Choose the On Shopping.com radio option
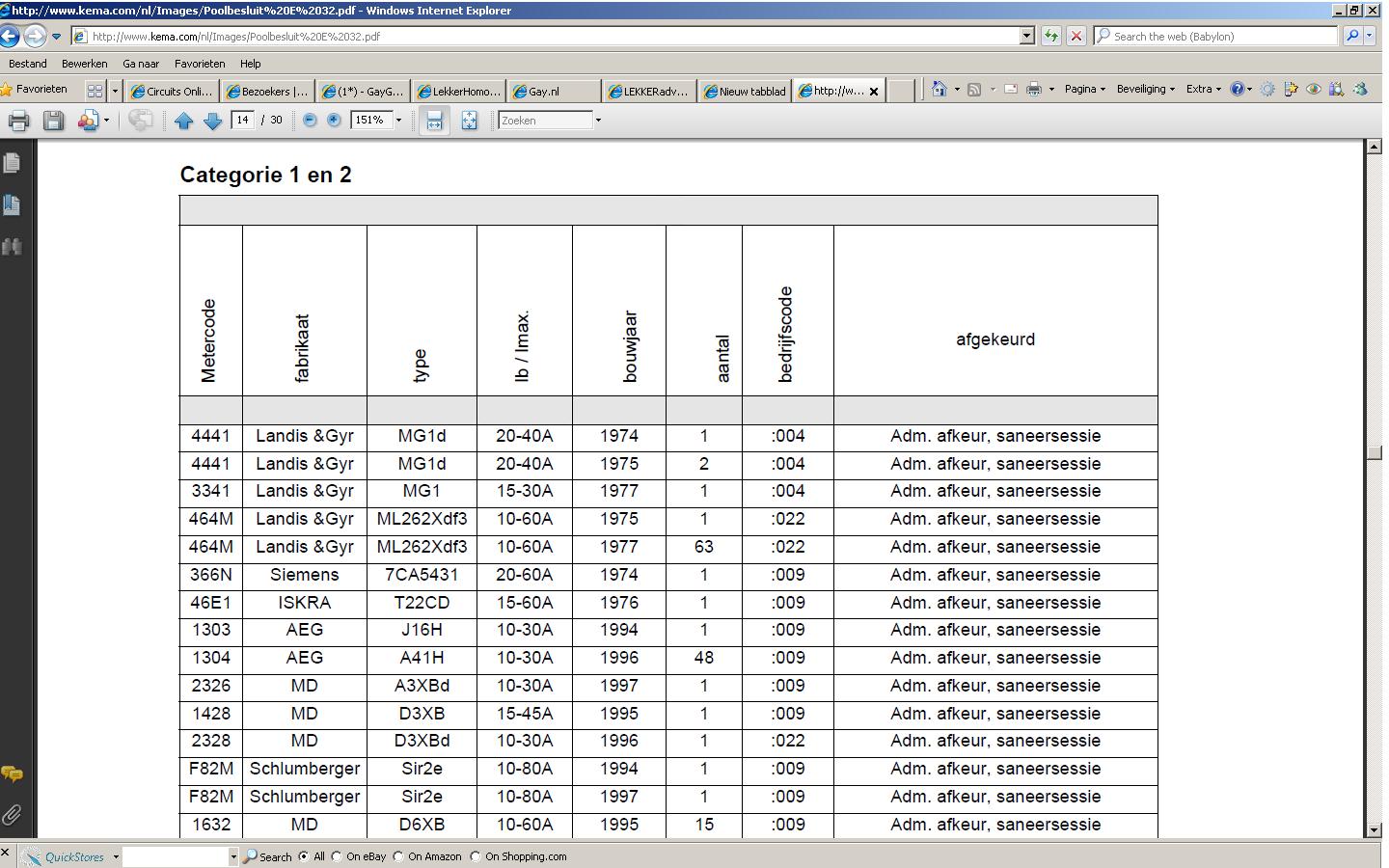 tap(476, 856)
